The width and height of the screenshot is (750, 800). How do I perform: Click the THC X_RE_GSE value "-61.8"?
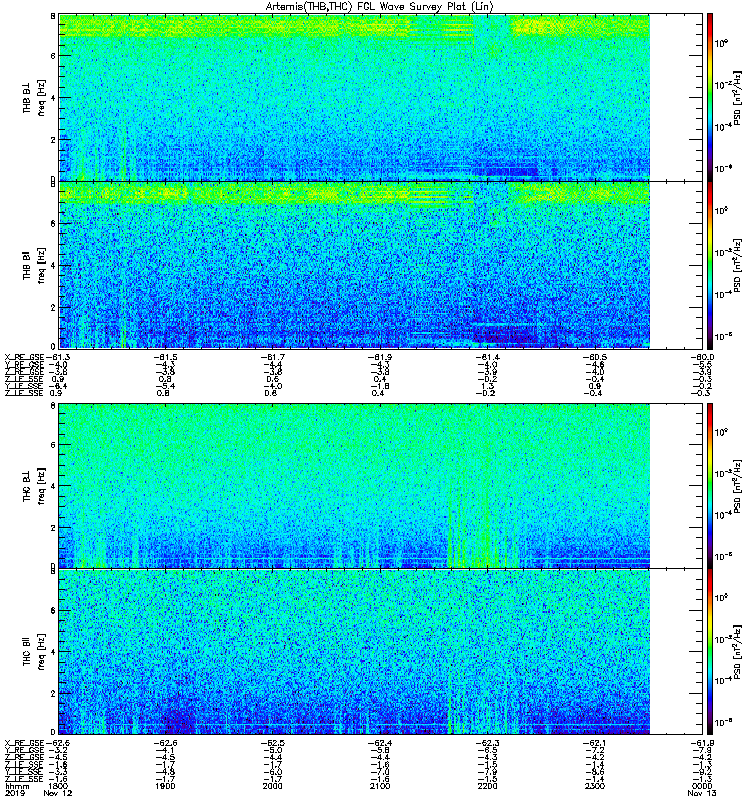click(x=702, y=743)
